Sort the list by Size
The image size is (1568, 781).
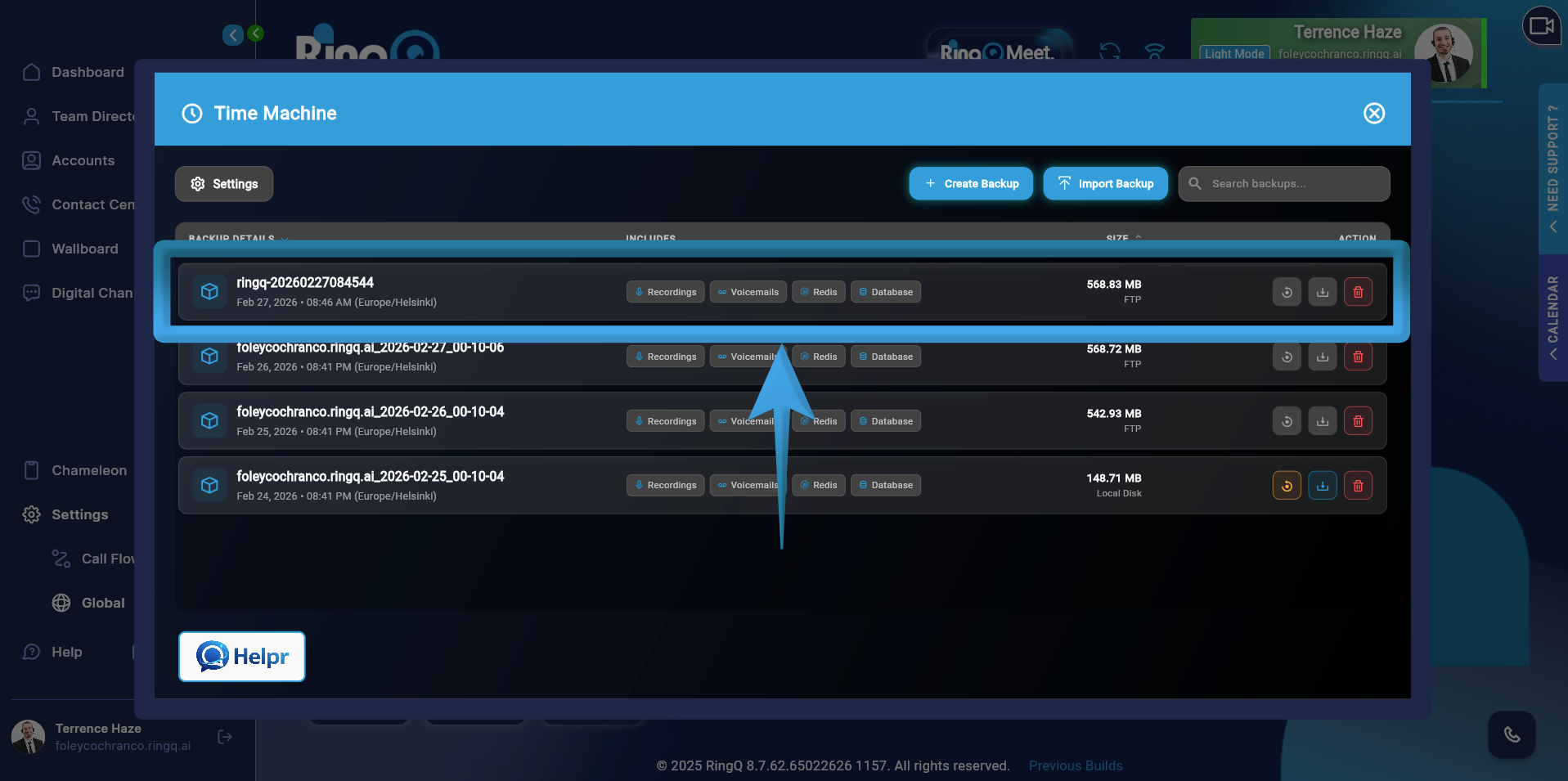(1117, 238)
